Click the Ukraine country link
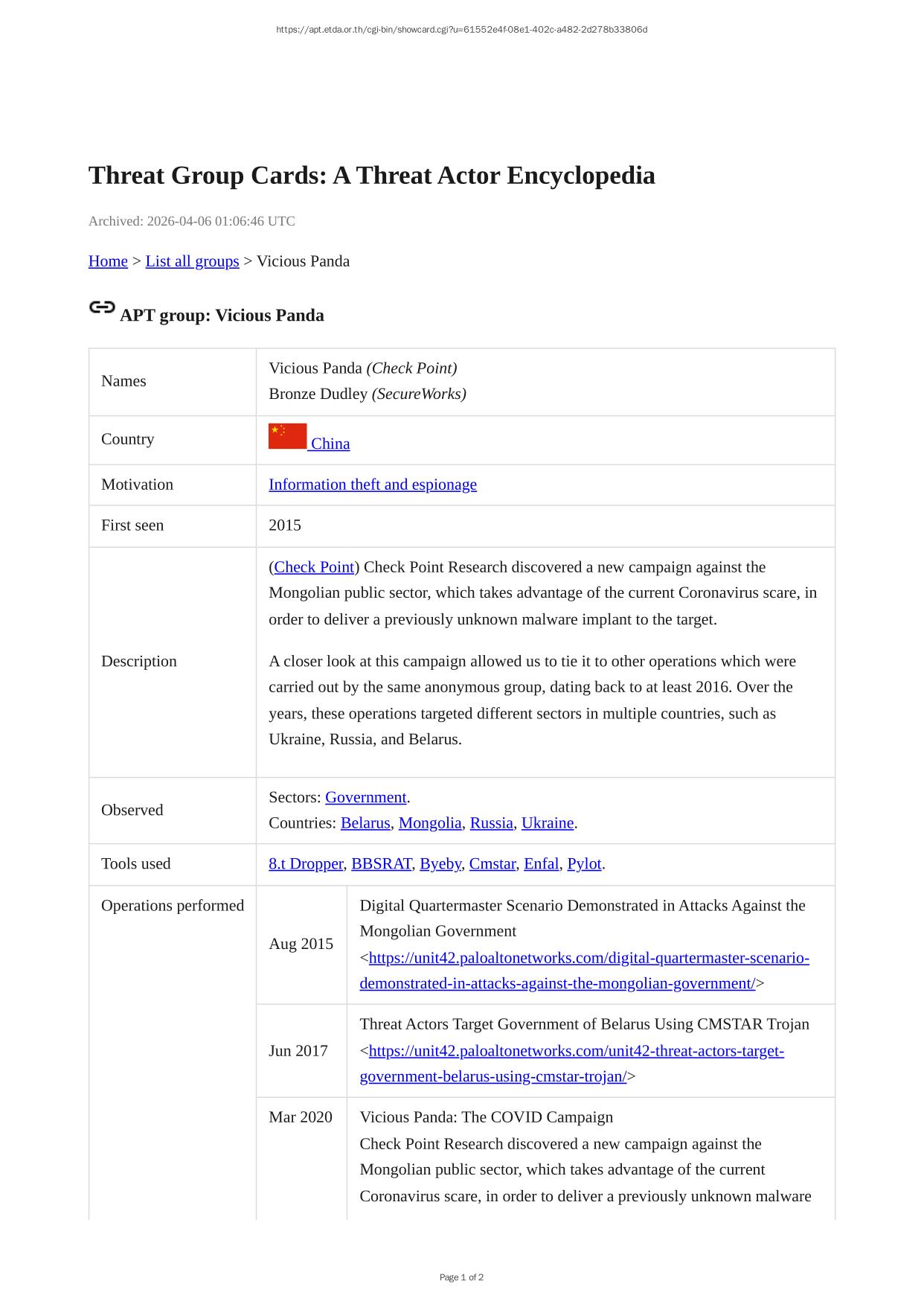Screen dimensions: 924x1307 548,823
